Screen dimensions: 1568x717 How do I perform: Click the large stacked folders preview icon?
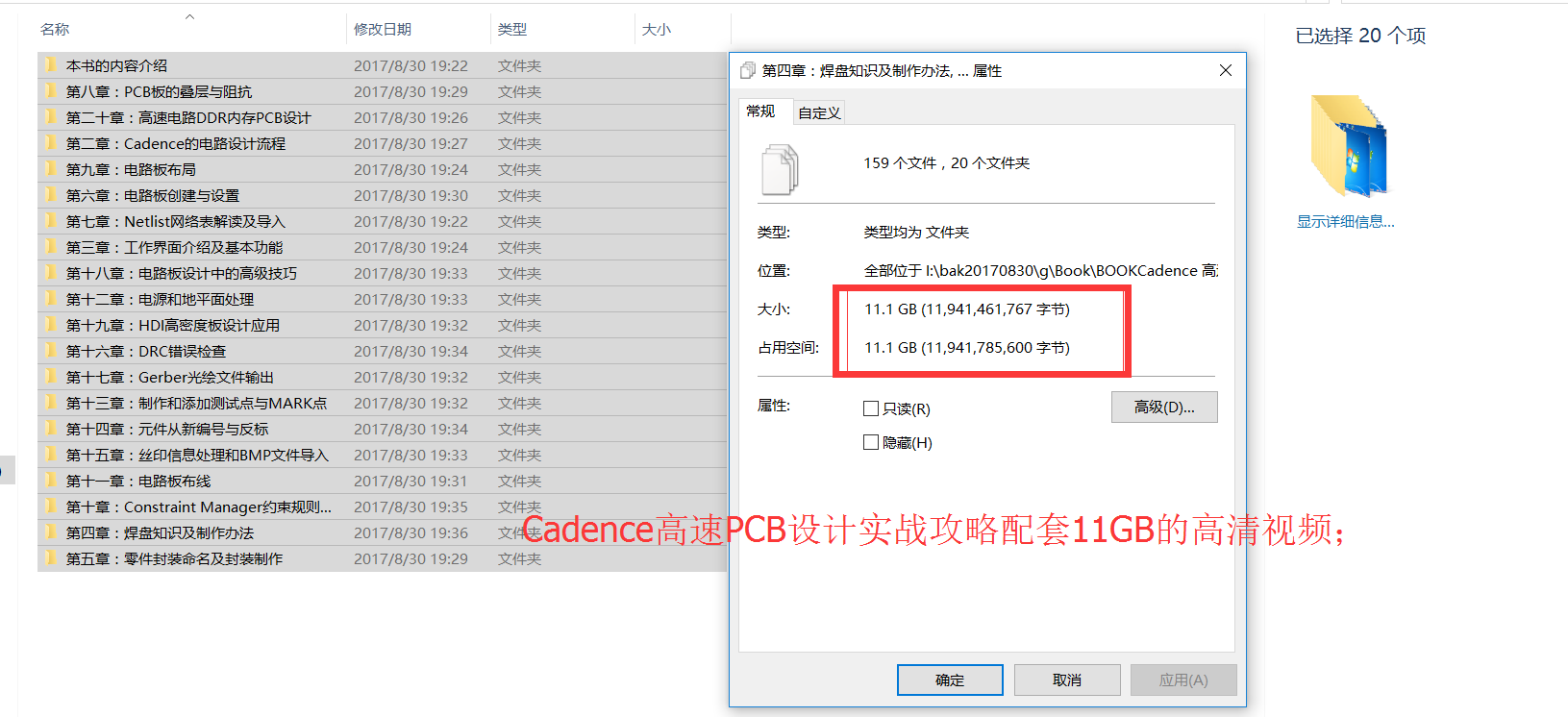(1349, 145)
